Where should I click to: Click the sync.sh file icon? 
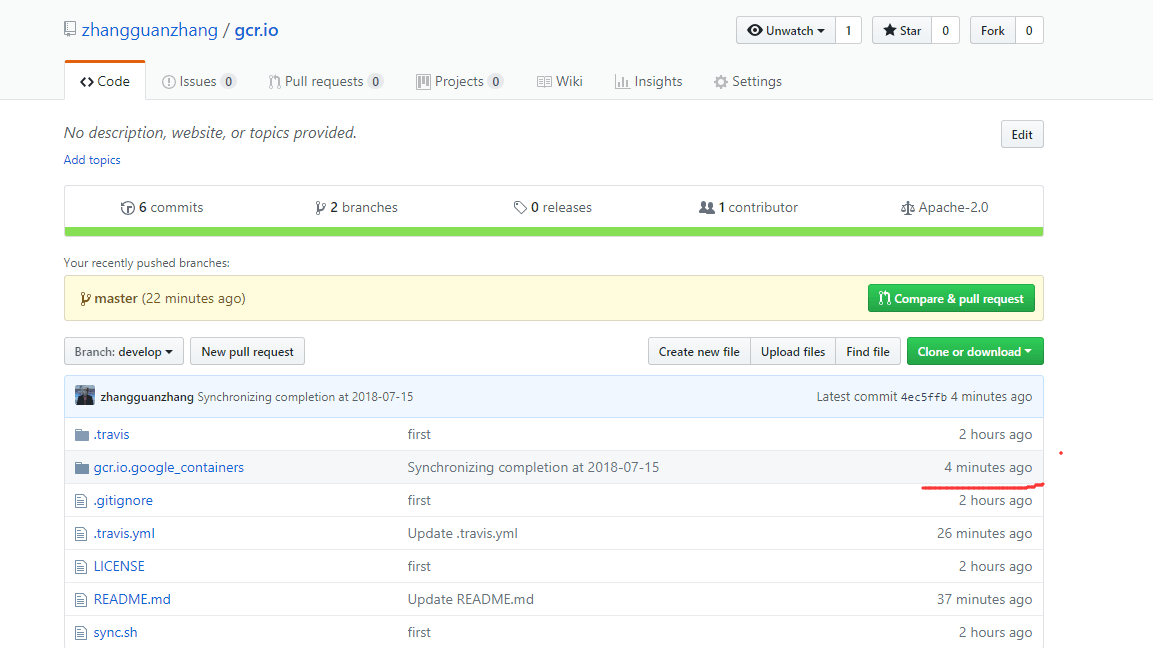tap(81, 633)
